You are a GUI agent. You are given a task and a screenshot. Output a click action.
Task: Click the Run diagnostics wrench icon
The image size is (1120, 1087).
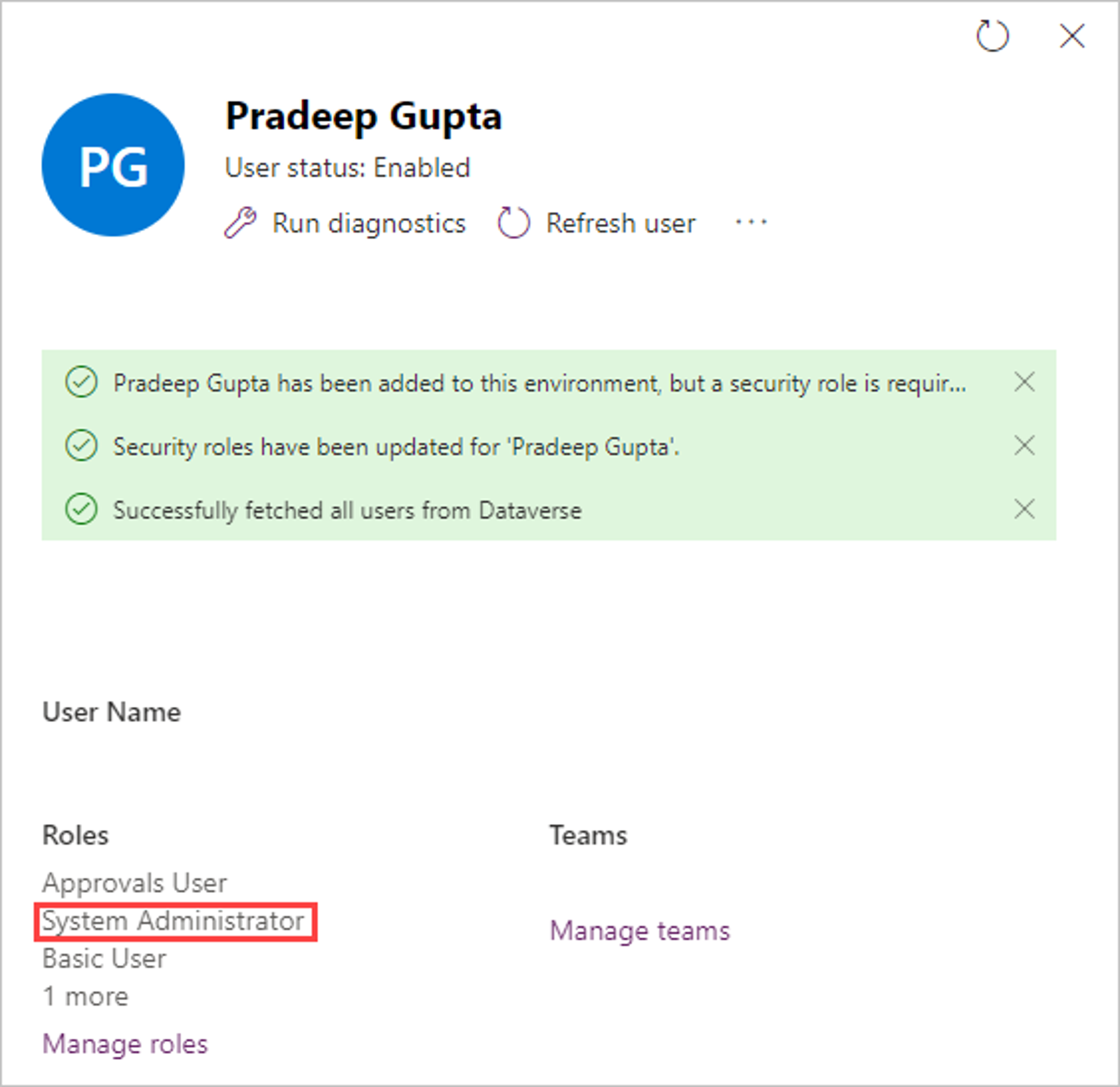click(x=240, y=222)
